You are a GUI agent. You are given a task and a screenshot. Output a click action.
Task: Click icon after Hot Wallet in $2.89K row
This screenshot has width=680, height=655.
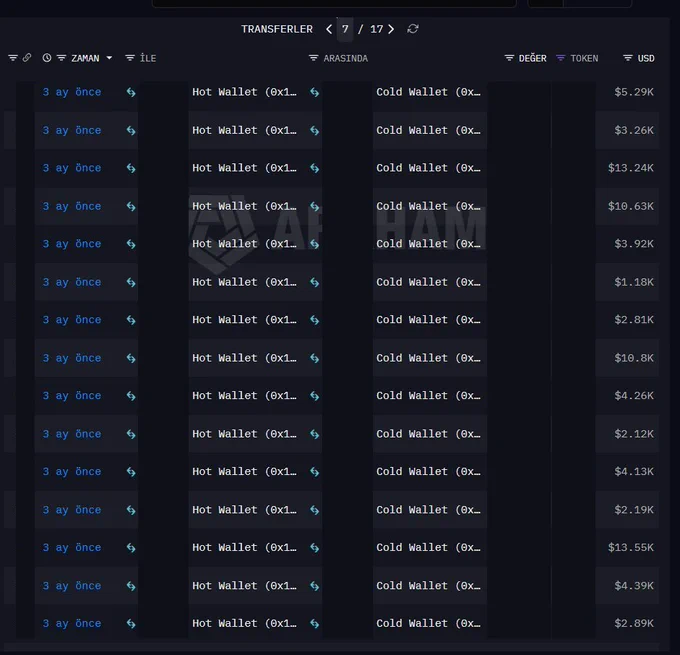tap(315, 624)
